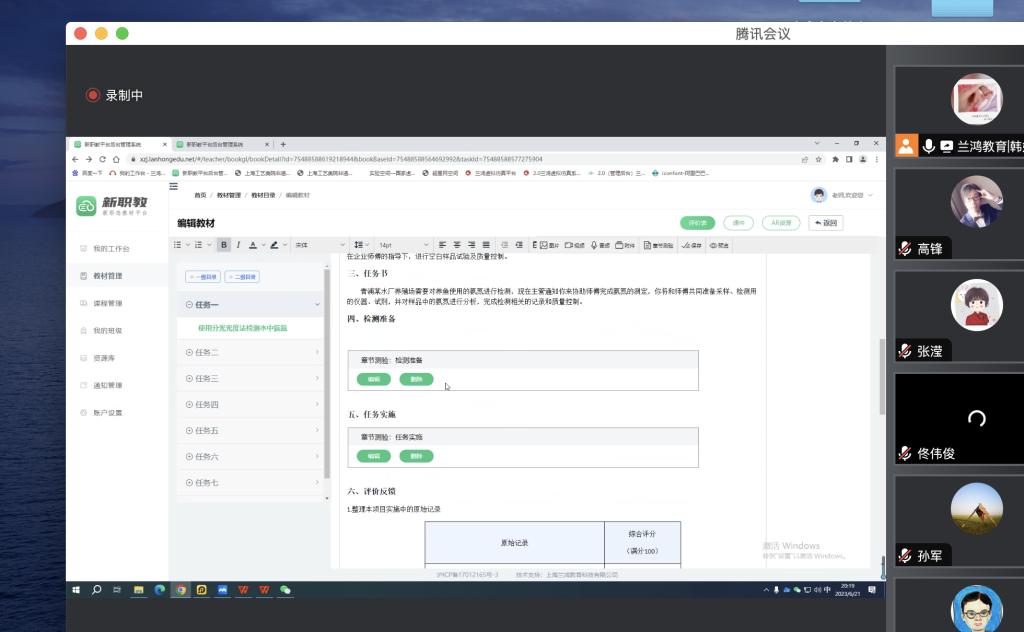Open the line height dropdown
This screenshot has height=632, width=1024.
point(361,245)
